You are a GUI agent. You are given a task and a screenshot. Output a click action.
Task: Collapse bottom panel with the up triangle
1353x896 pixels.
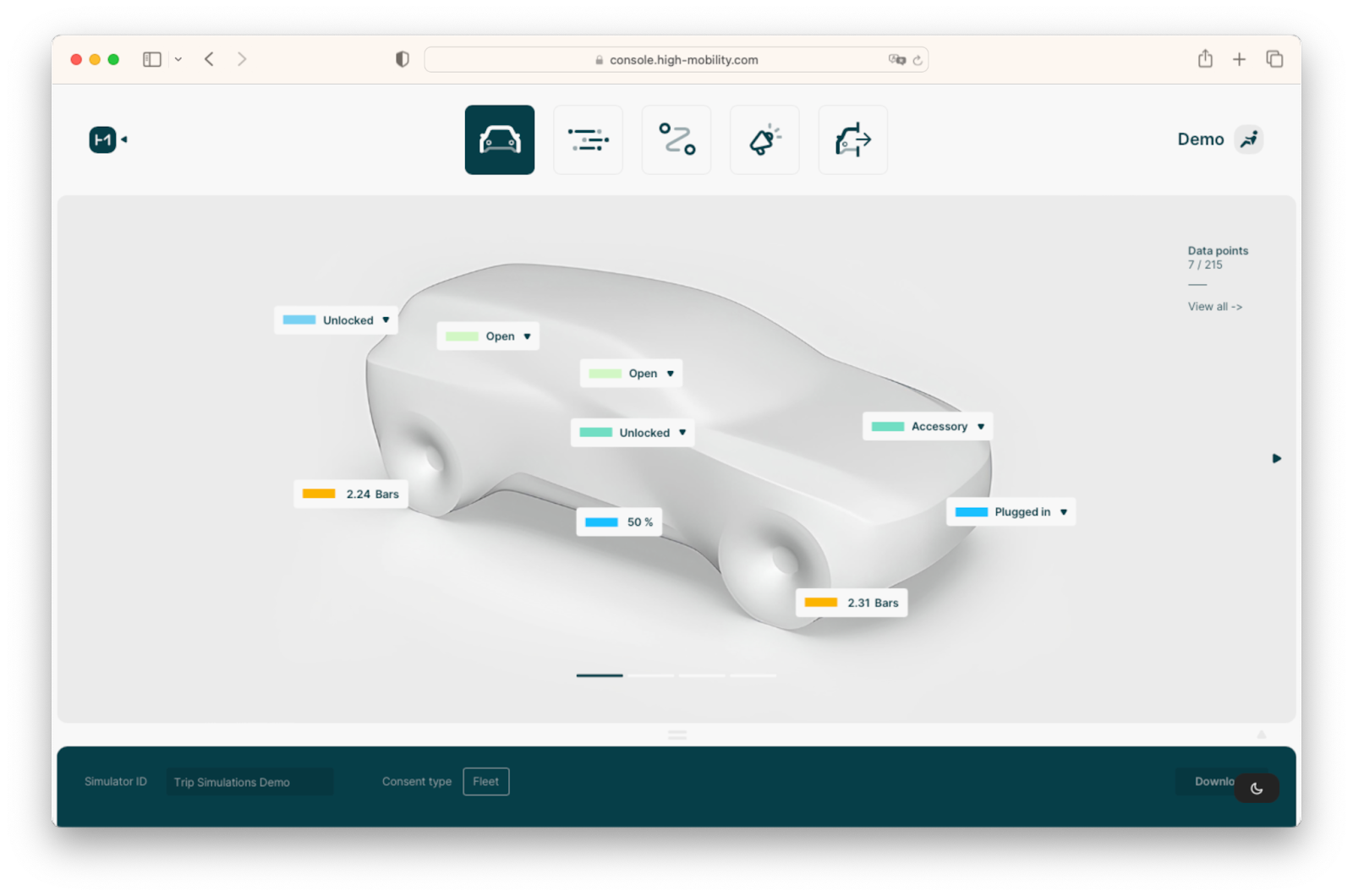[x=1261, y=735]
